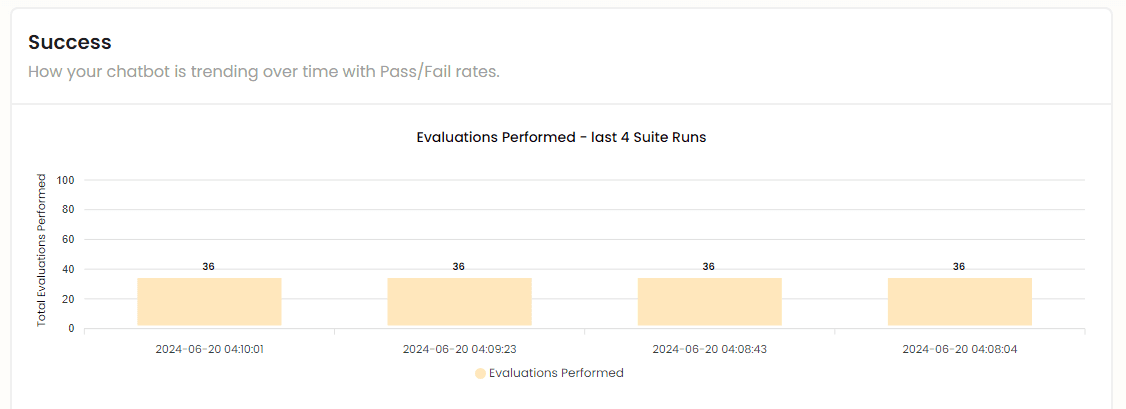Select the bar for 2024-06-20 04:08:43
Screen dimensions: 1126x409
[x=709, y=301]
